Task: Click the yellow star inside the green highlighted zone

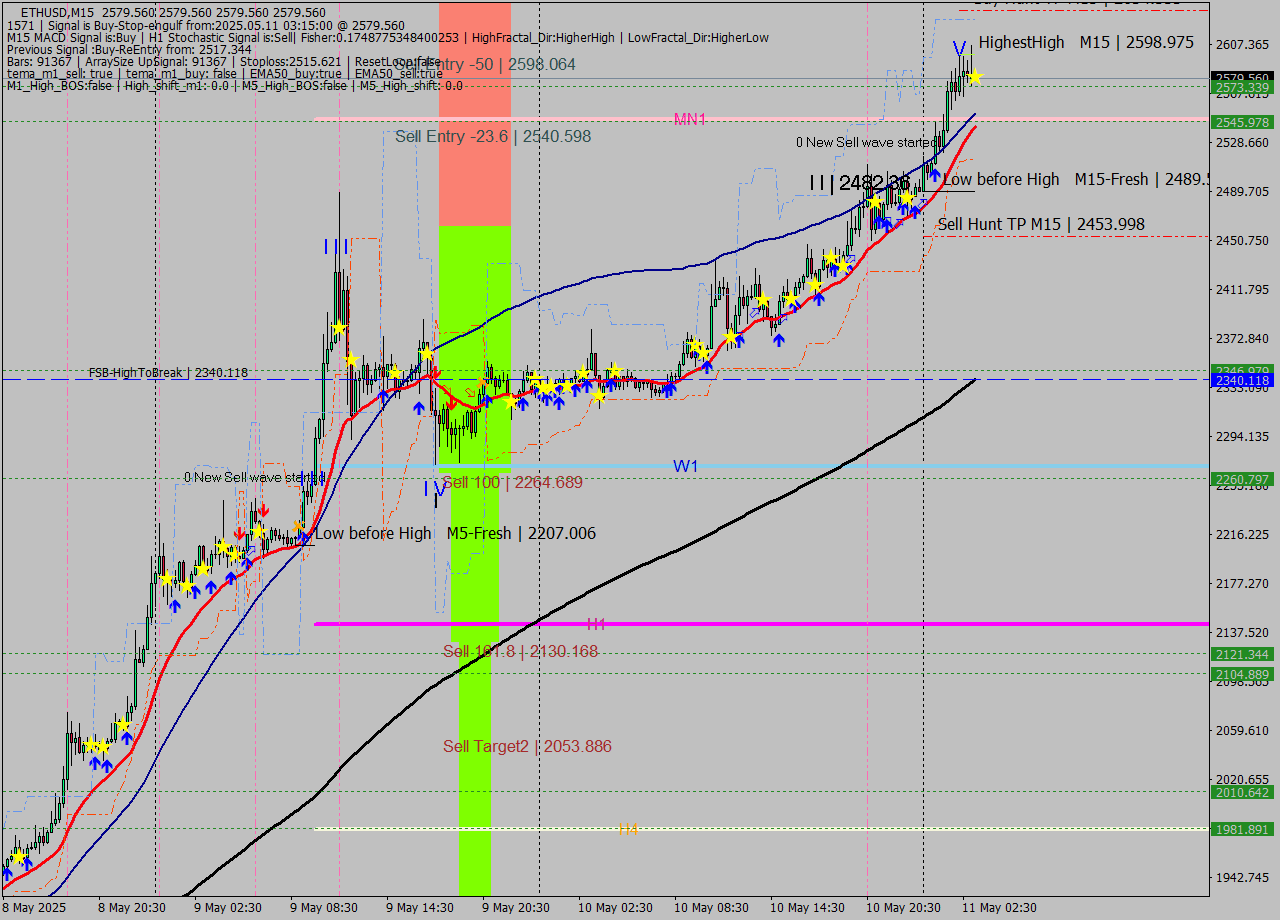Action: 508,400
